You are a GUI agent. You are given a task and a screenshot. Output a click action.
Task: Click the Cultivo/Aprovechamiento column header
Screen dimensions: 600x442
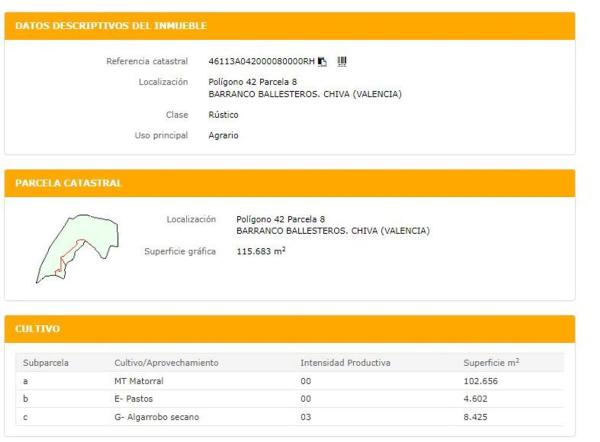point(166,362)
